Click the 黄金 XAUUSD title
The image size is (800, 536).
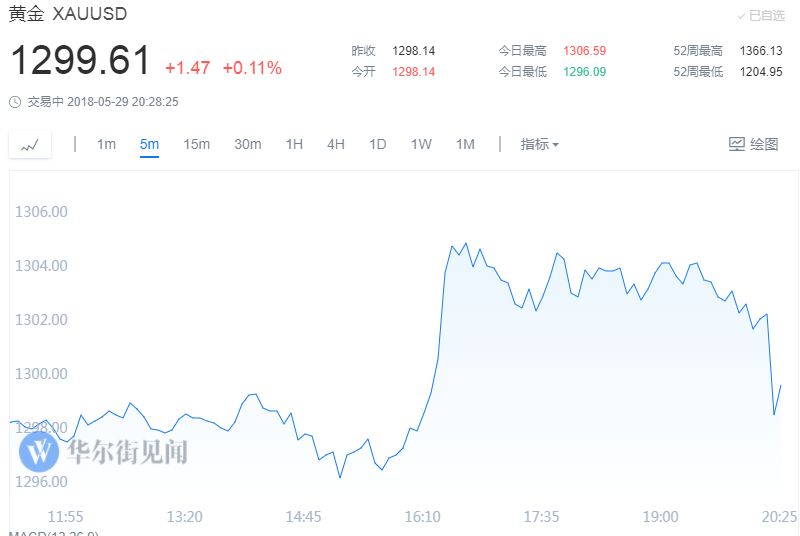pyautogui.click(x=68, y=14)
